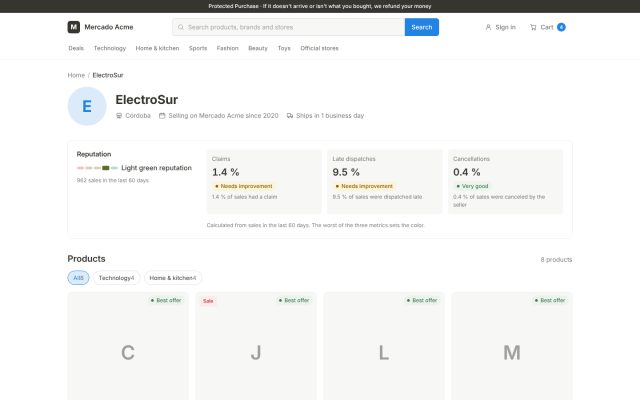Click Needs improvement badge under Late dispatches
This screenshot has width=640, height=400.
coord(364,186)
